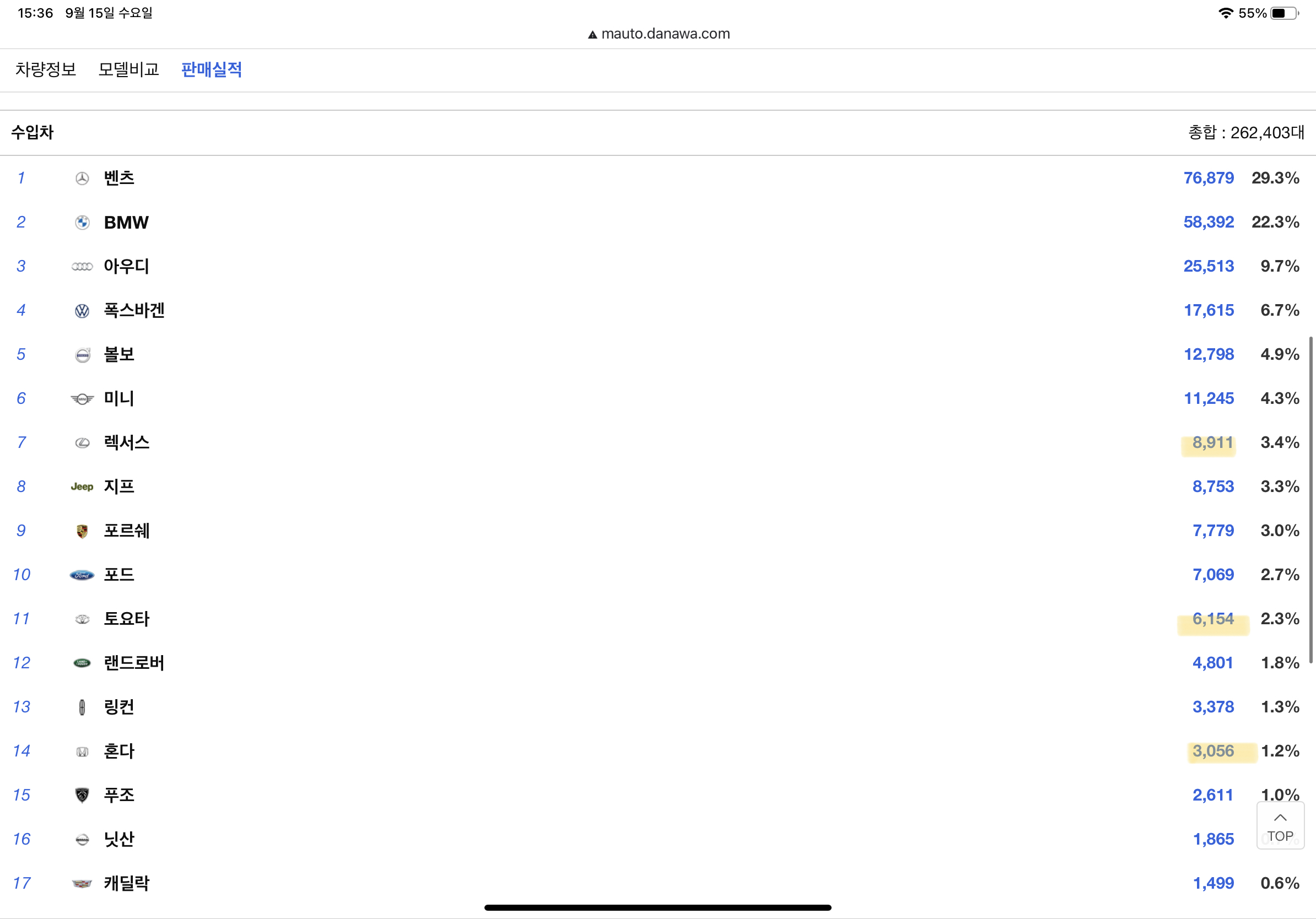The width and height of the screenshot is (1316, 919).
Task: Click the 수입차 section heading
Action: 33,132
